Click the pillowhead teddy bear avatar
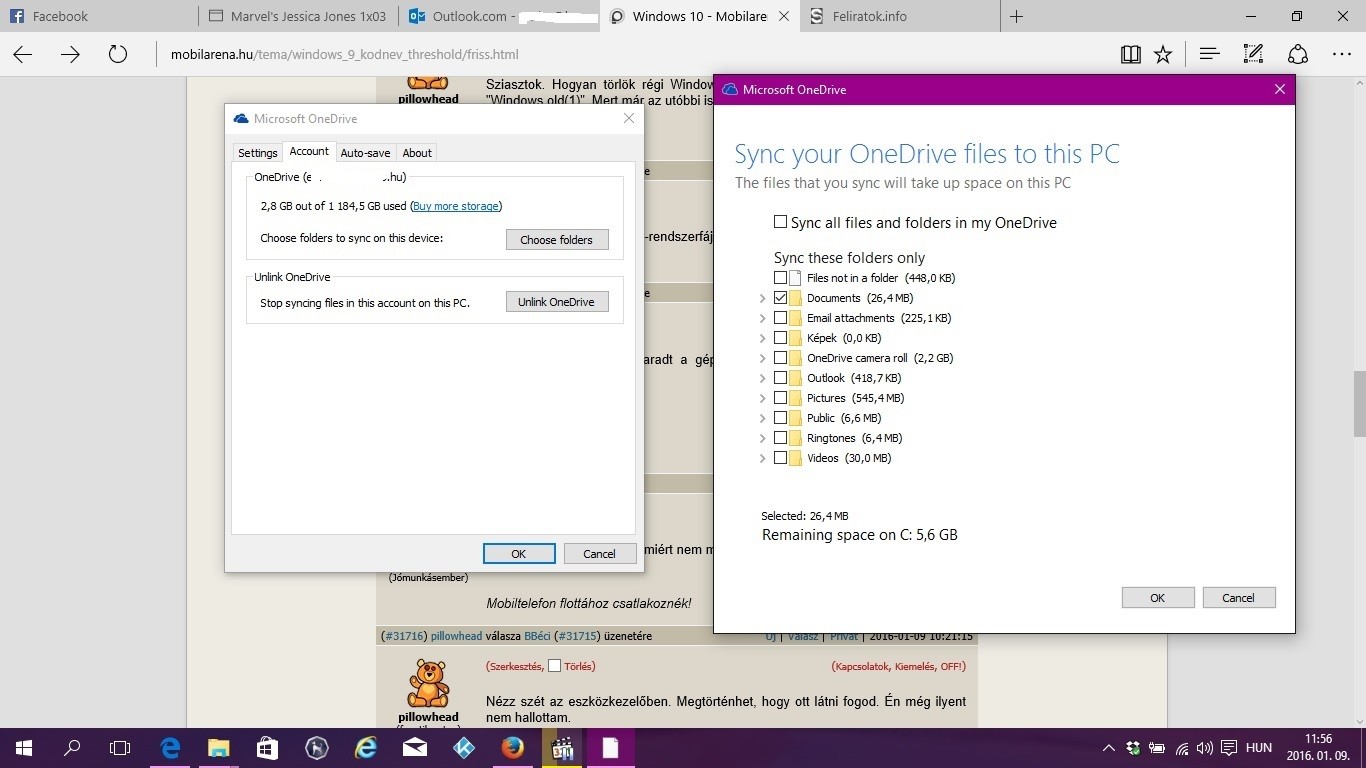 (428, 683)
